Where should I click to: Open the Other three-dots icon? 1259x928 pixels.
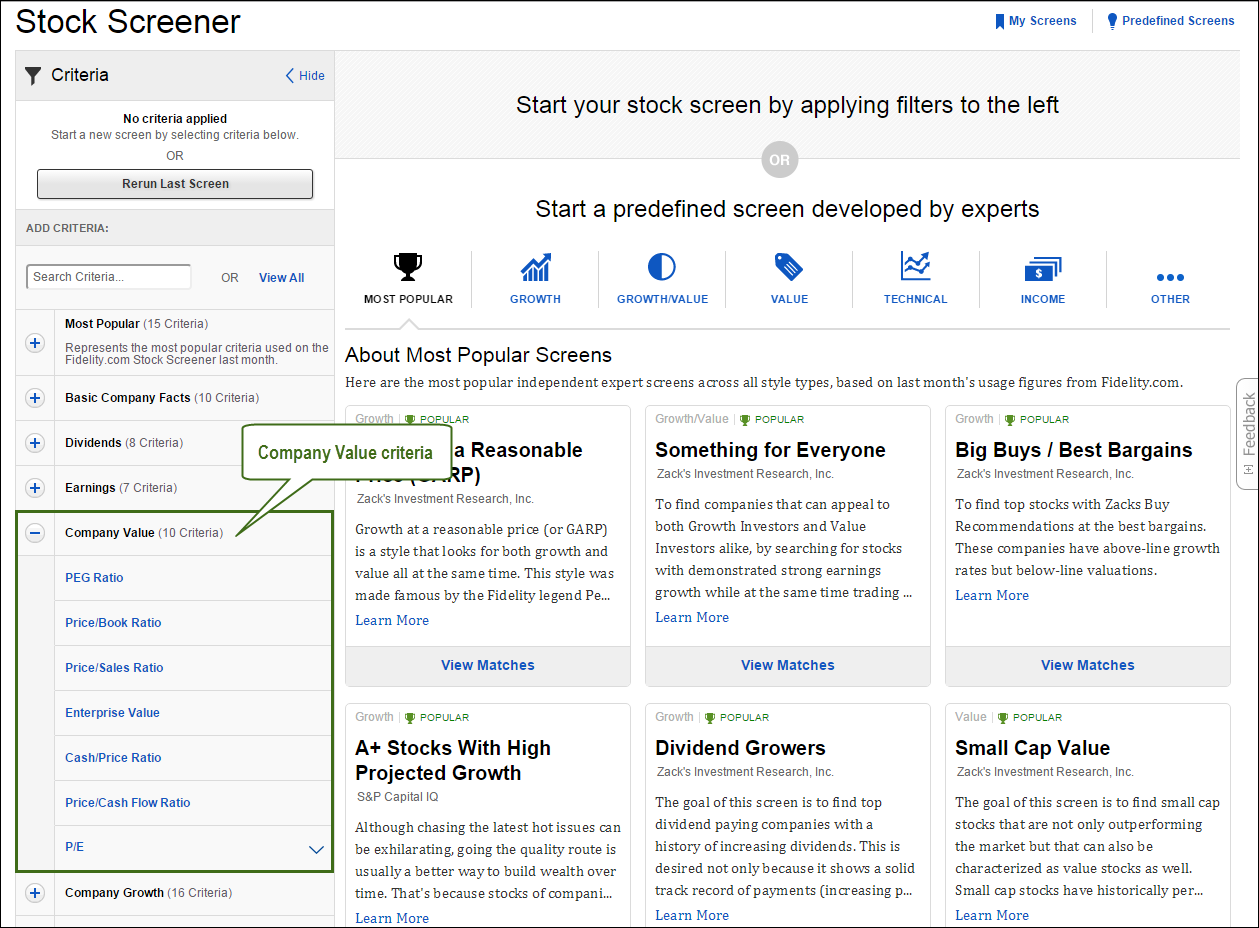[x=1169, y=277]
